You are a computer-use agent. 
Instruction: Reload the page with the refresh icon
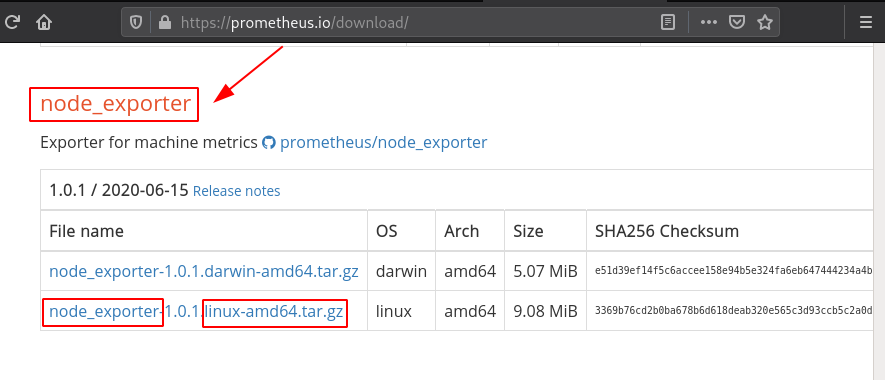pos(12,22)
